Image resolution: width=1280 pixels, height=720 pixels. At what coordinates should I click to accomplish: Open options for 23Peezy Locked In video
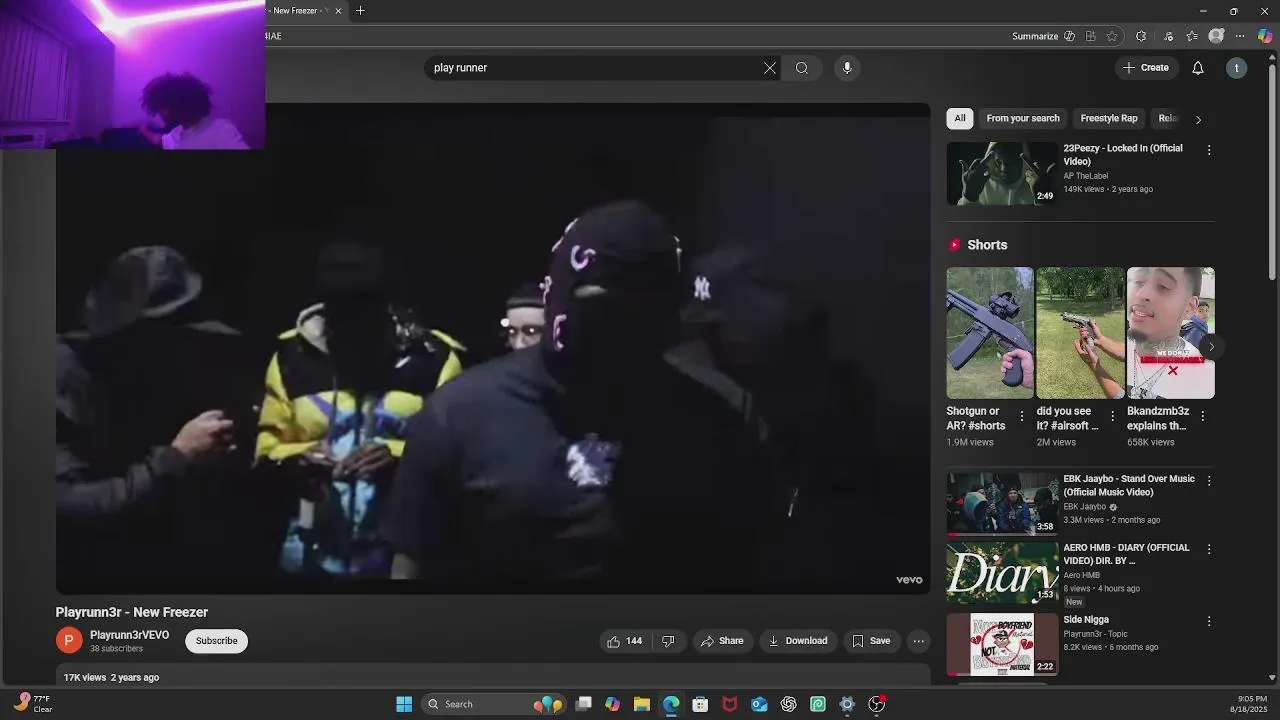click(1209, 150)
